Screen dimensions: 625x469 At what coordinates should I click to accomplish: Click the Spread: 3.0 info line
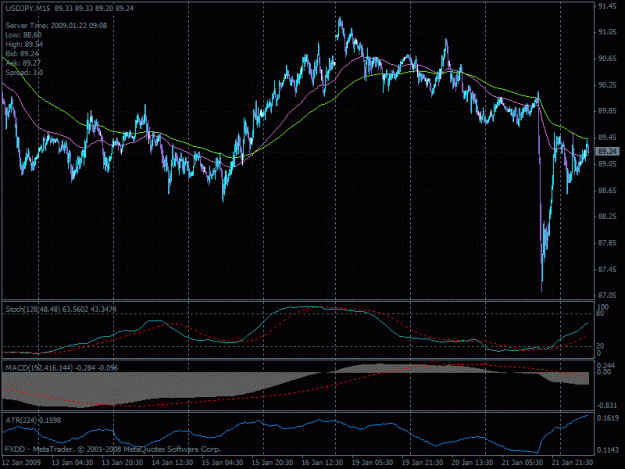point(24,73)
